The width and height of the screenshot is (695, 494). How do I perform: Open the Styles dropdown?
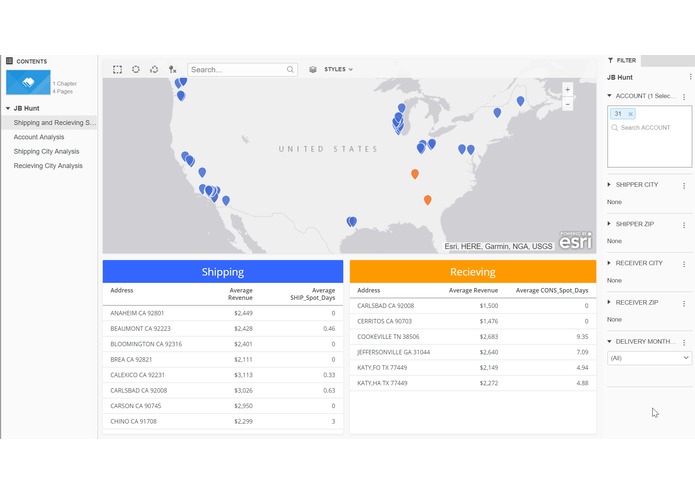pyautogui.click(x=338, y=70)
